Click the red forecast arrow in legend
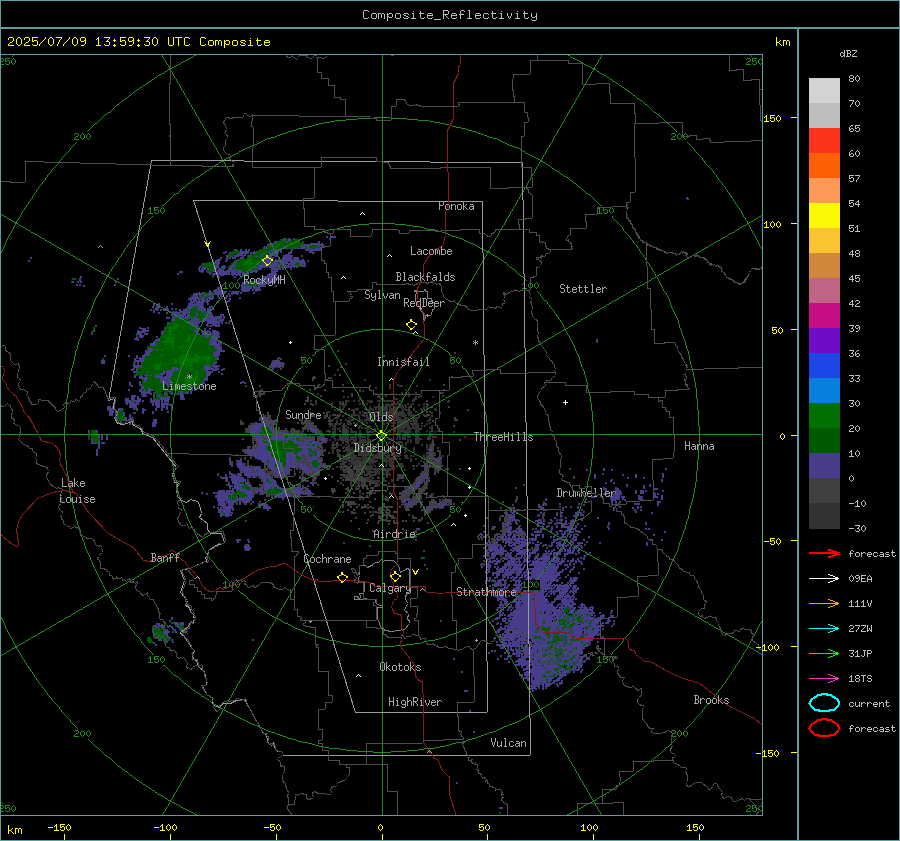Screen dimensions: 900x841 (824, 553)
